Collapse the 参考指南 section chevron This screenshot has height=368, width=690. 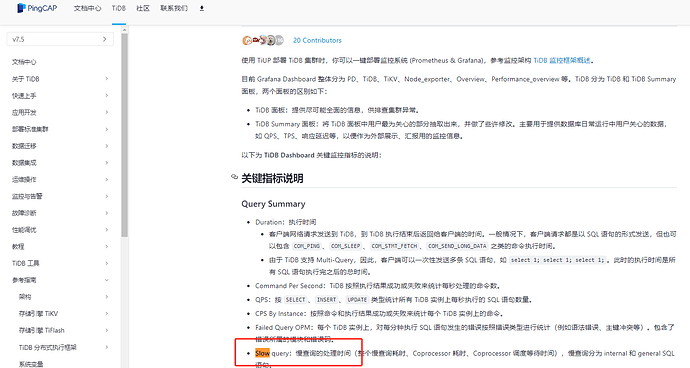pos(106,280)
